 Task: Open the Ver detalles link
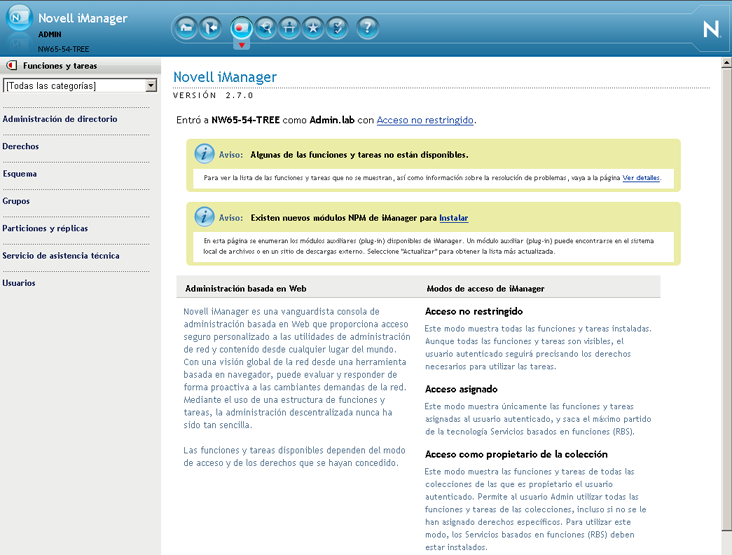pyautogui.click(x=641, y=178)
